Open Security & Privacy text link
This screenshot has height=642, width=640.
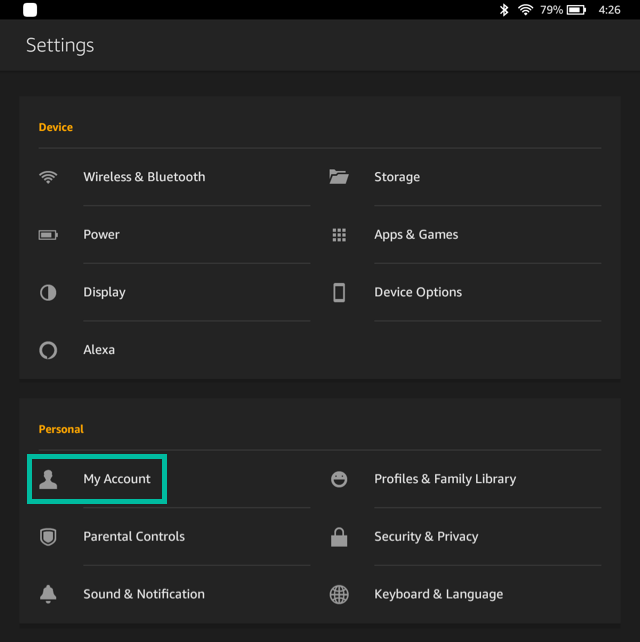coord(426,537)
